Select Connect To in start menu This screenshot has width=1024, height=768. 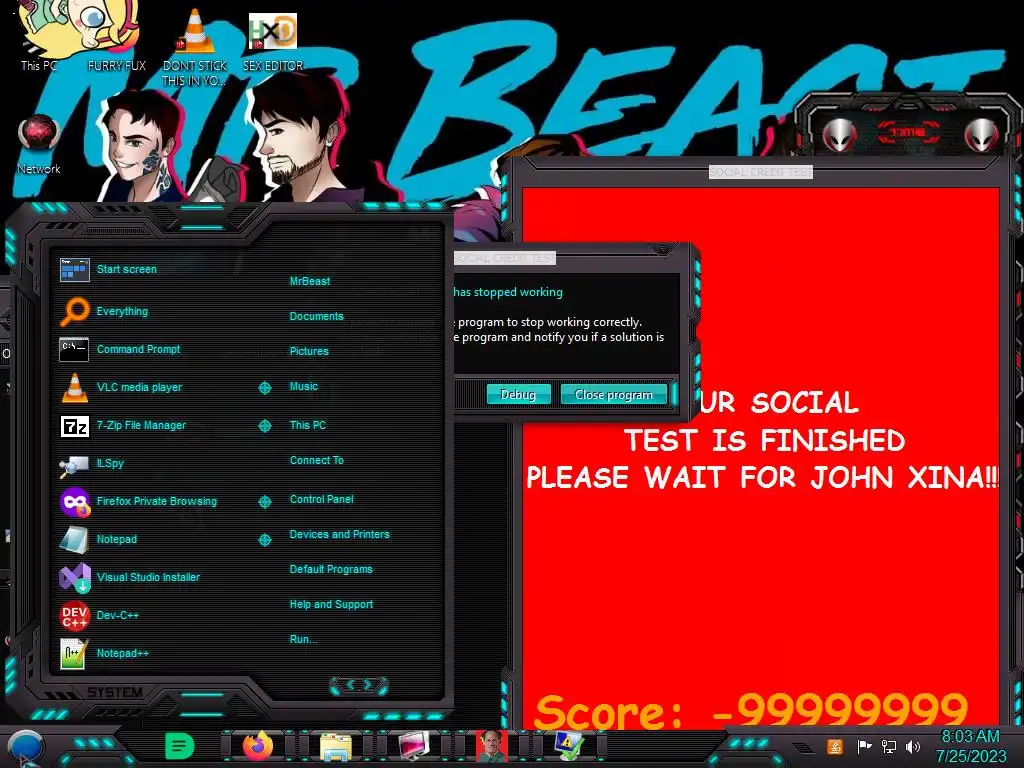316,460
